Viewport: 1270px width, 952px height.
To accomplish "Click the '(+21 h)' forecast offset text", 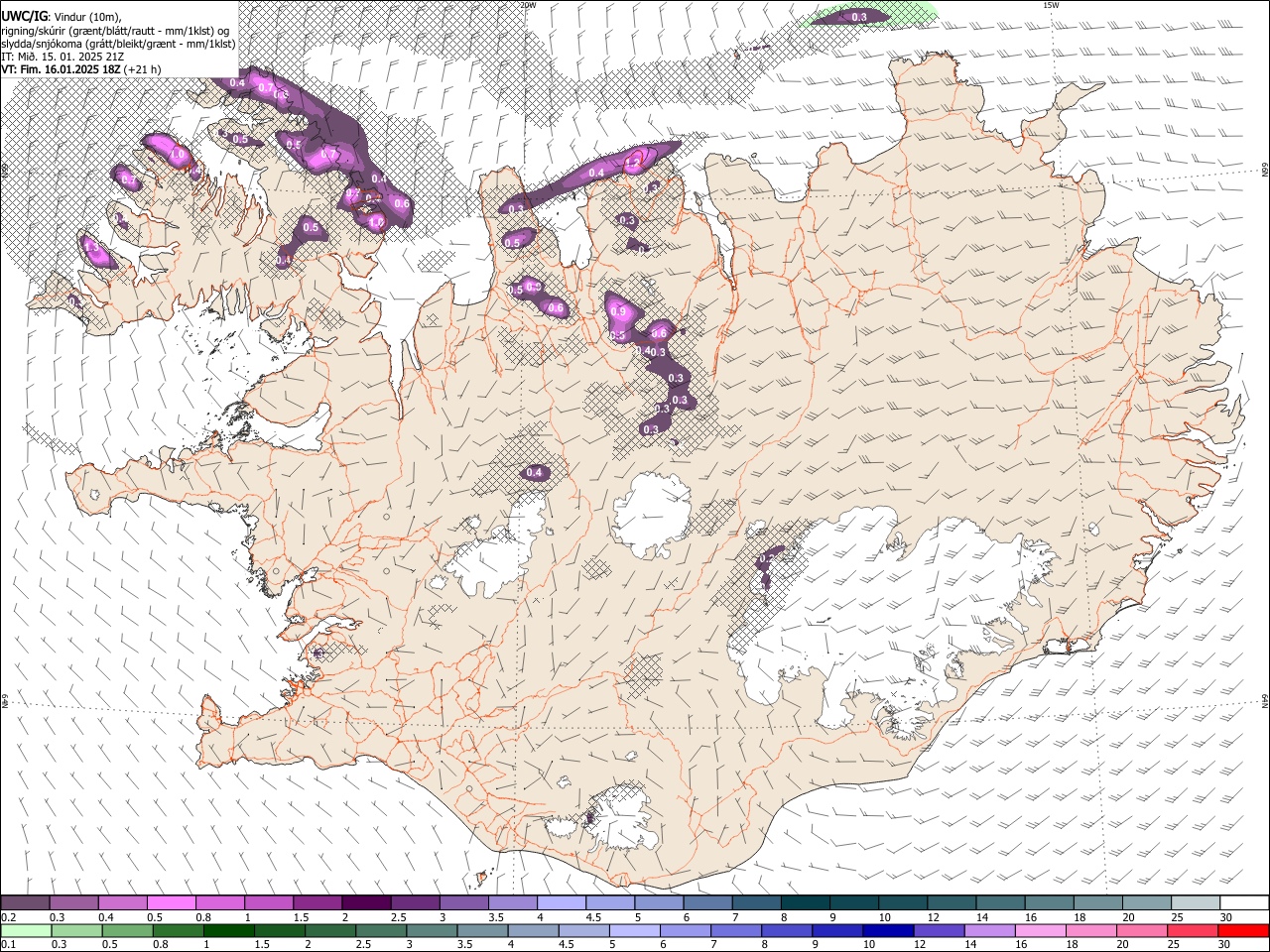I will pyautogui.click(x=143, y=69).
